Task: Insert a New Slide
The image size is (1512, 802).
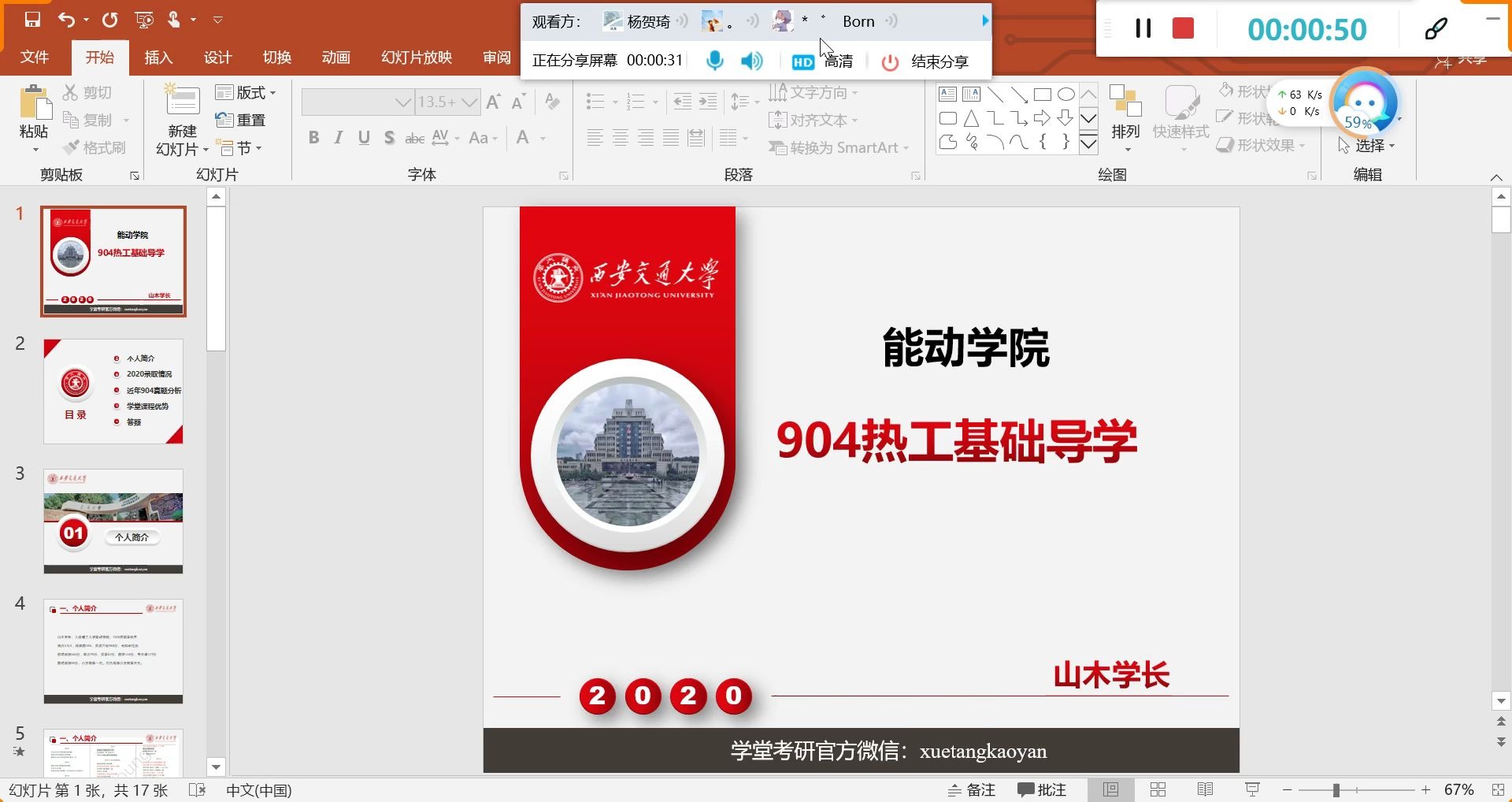Action: (182, 120)
